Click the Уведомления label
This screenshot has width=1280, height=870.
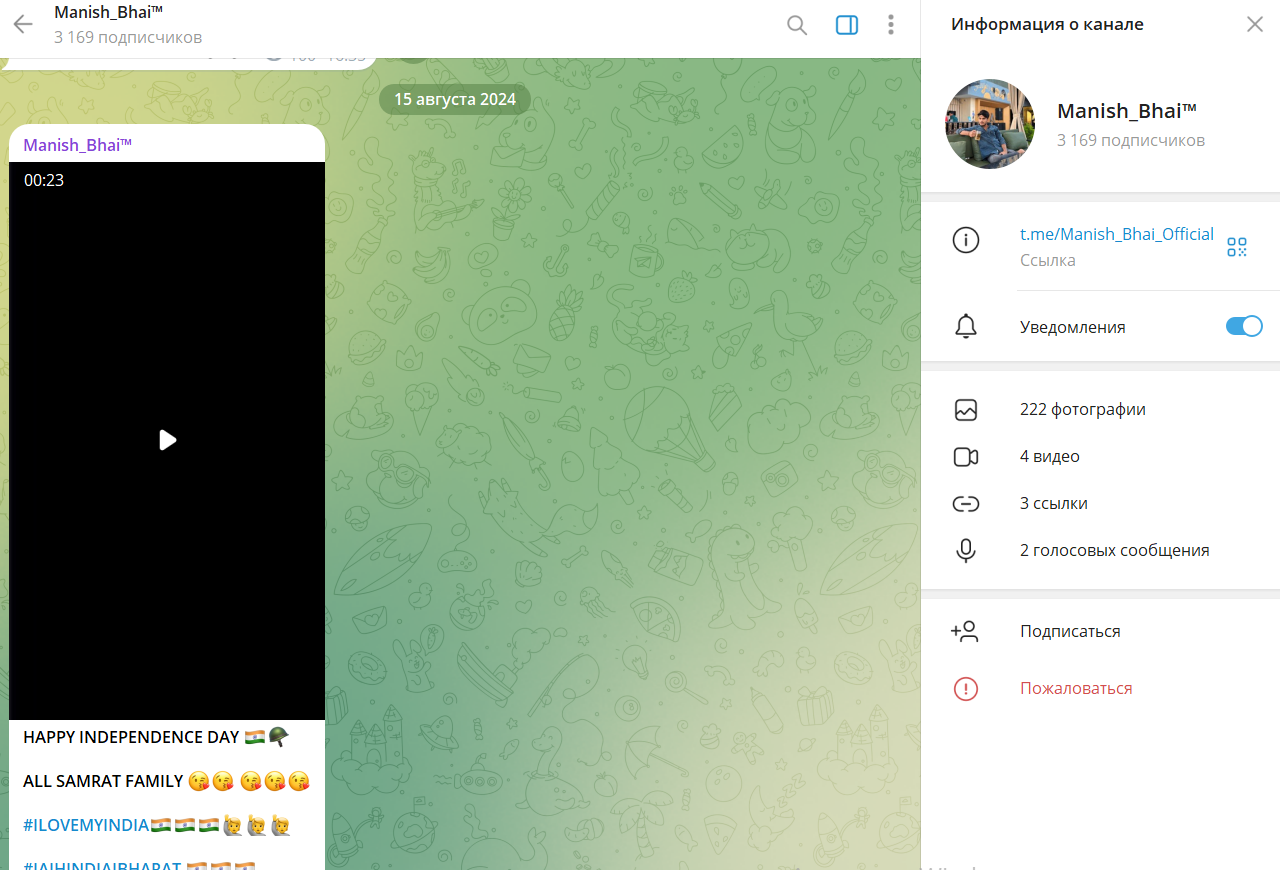click(x=1073, y=327)
